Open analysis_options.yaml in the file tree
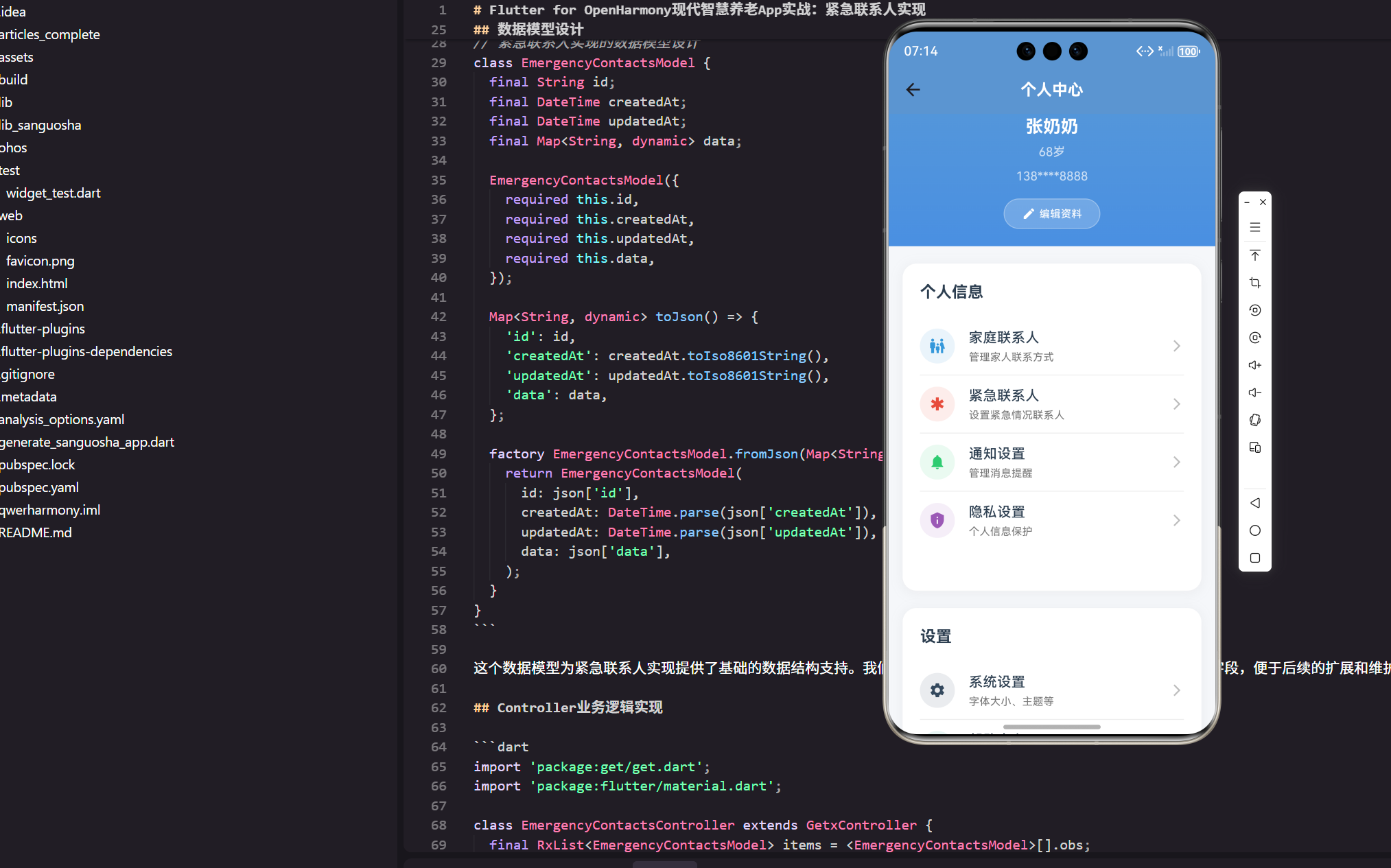The width and height of the screenshot is (1391, 868). (x=62, y=420)
